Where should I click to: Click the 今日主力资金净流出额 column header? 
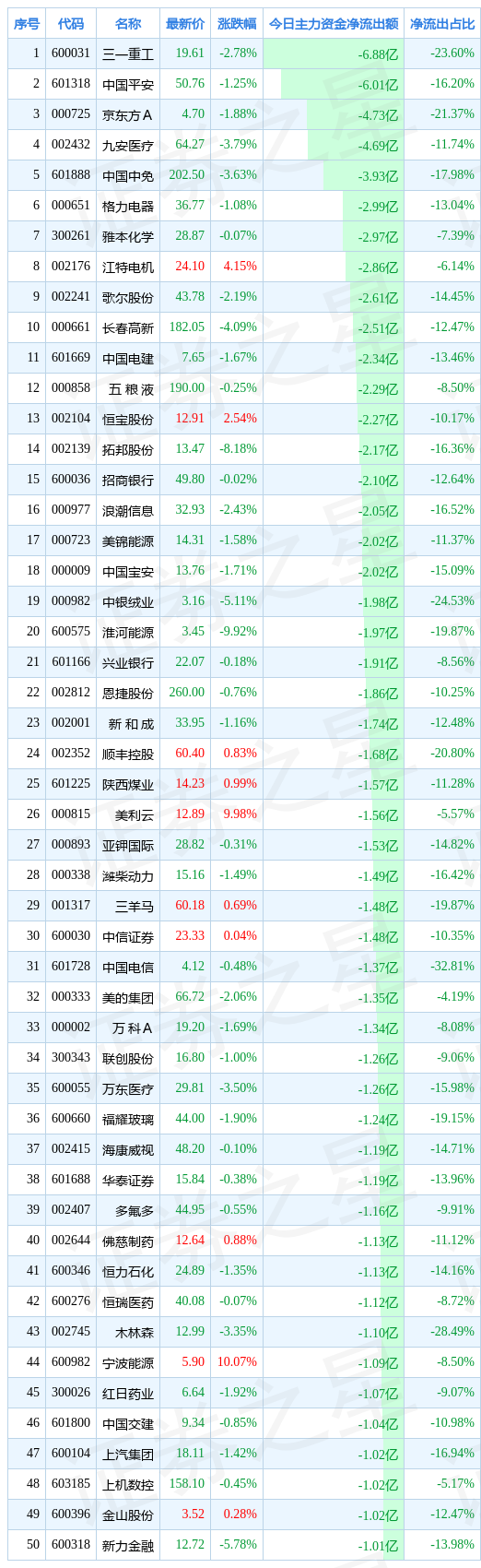334,23
